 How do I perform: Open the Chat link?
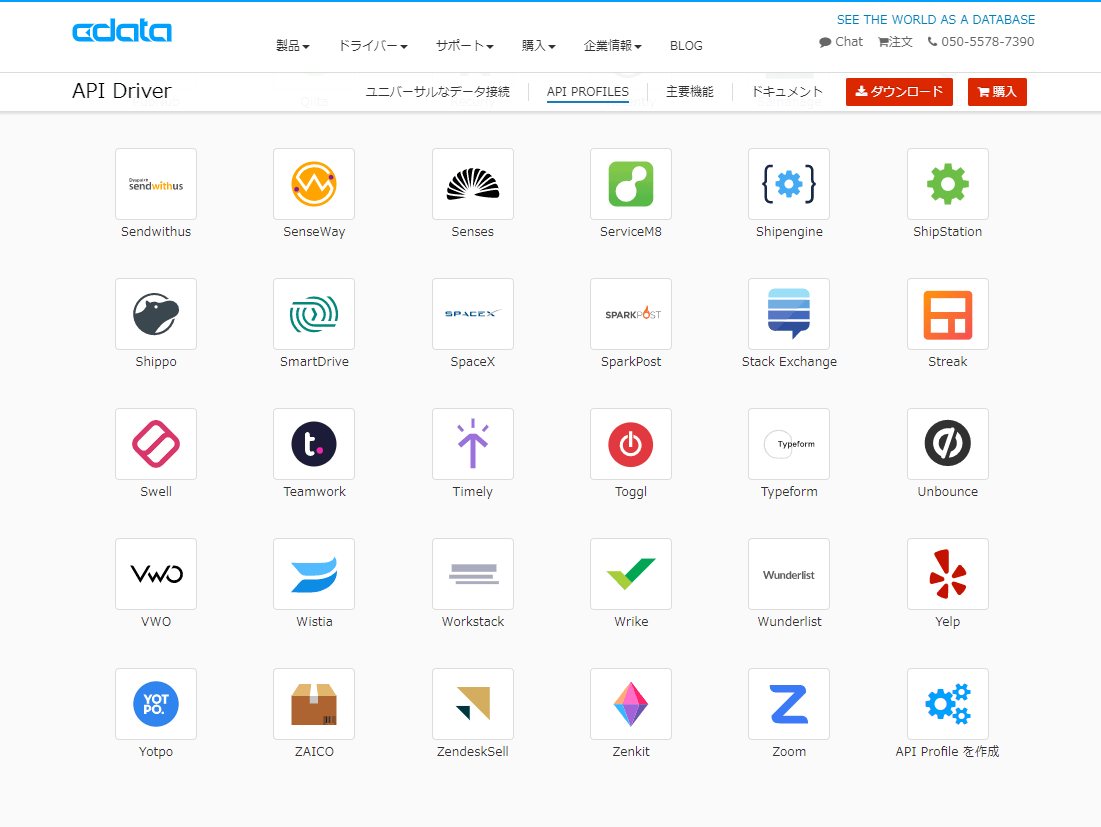coord(841,41)
